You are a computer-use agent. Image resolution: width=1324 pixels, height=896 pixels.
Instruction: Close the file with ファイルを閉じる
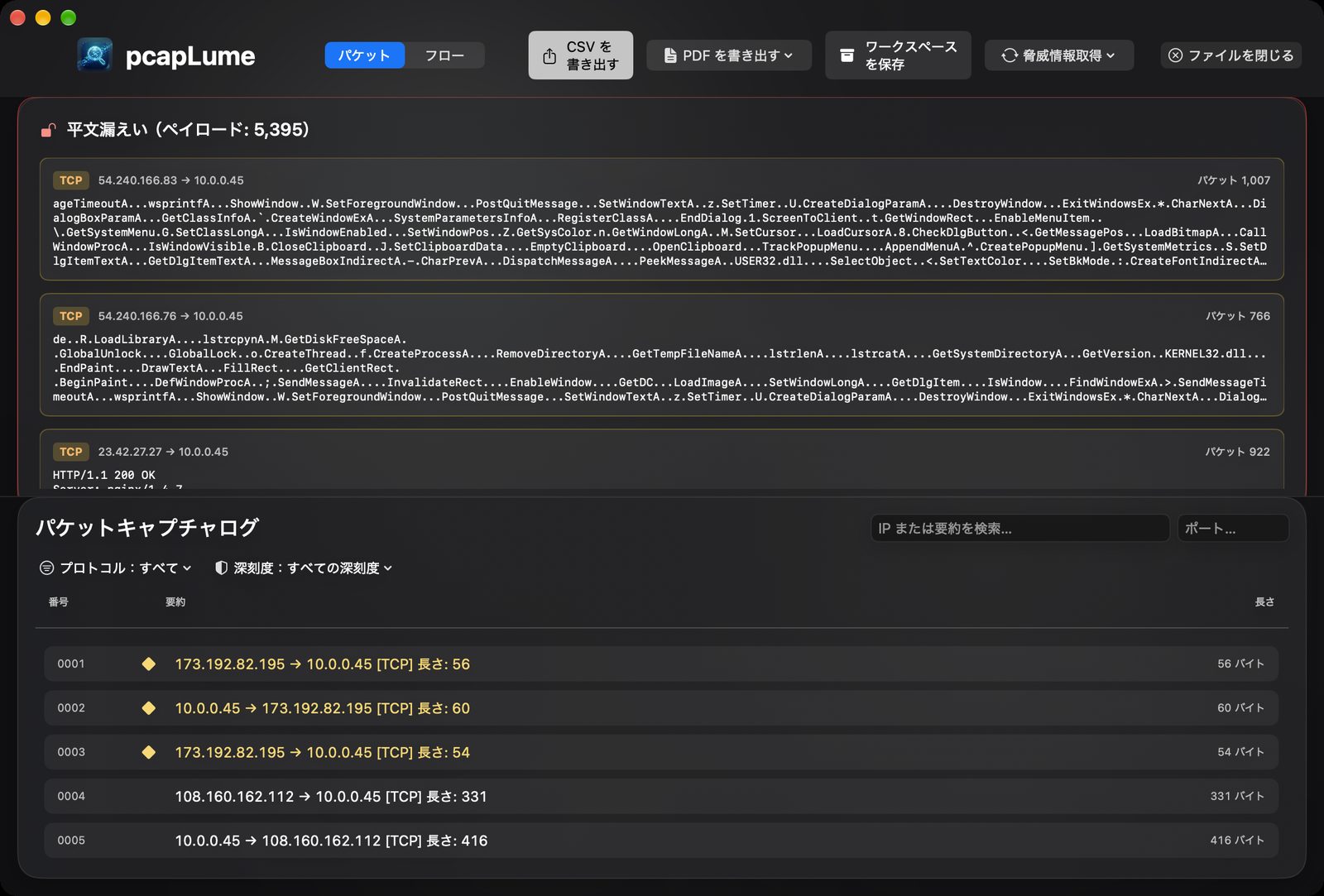point(1231,55)
